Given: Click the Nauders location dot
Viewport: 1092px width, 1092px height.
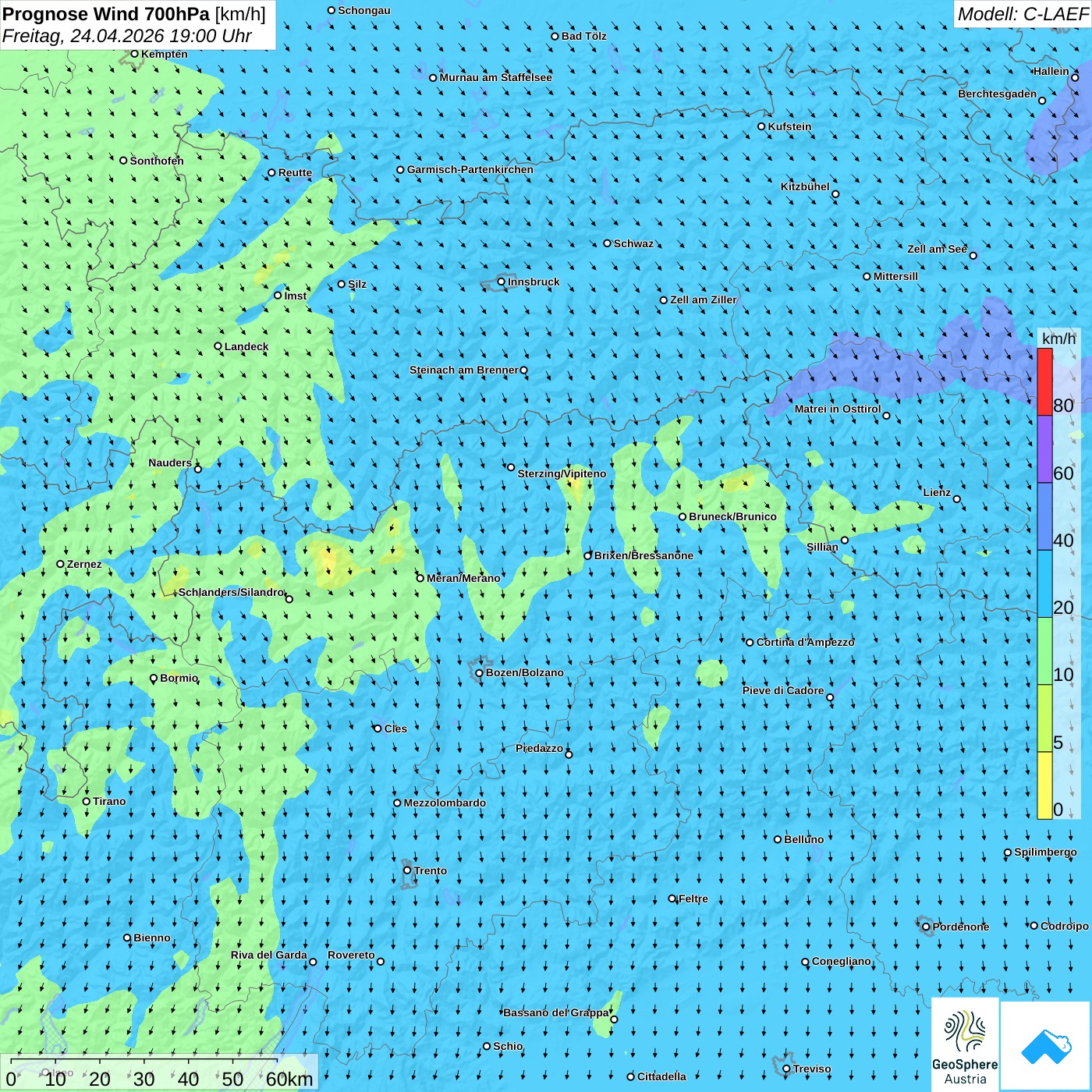Looking at the screenshot, I should tap(198, 469).
